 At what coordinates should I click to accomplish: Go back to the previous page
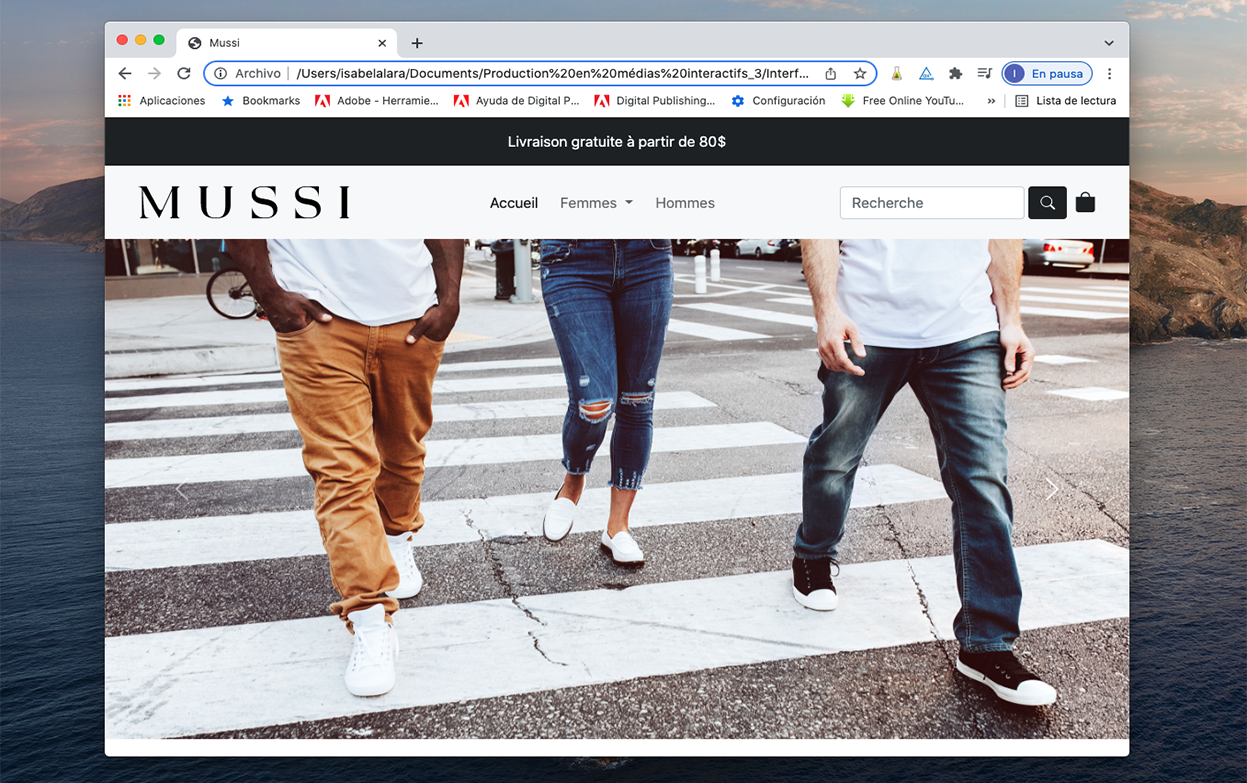[125, 73]
